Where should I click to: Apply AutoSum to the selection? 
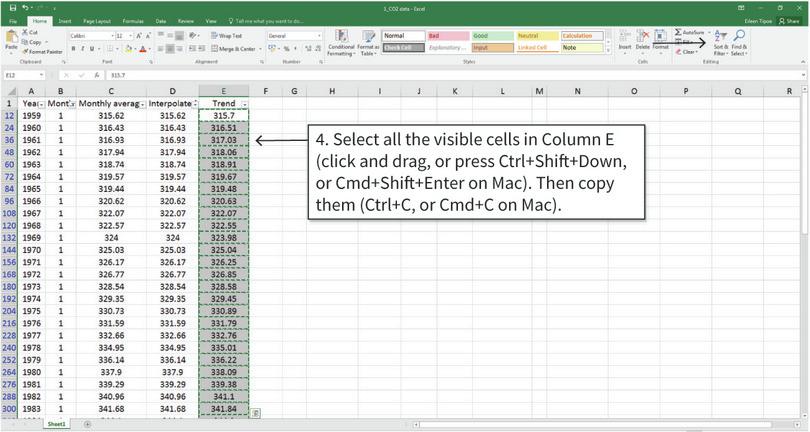690,33
